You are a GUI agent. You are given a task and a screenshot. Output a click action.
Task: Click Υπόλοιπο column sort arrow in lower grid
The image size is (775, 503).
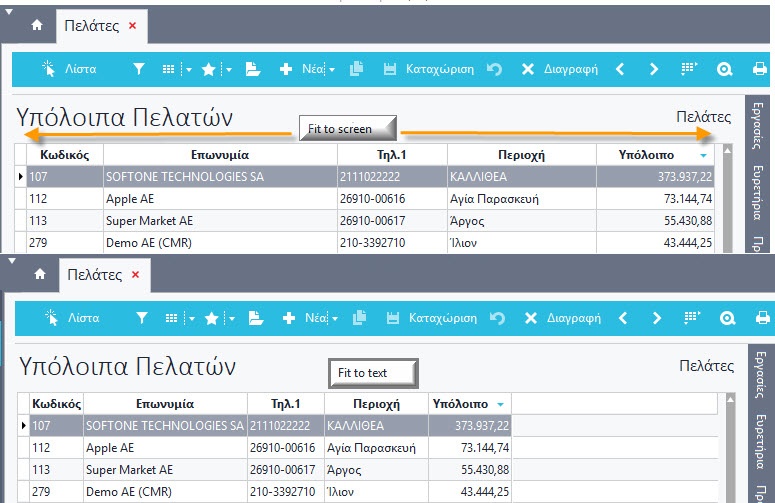(500, 404)
